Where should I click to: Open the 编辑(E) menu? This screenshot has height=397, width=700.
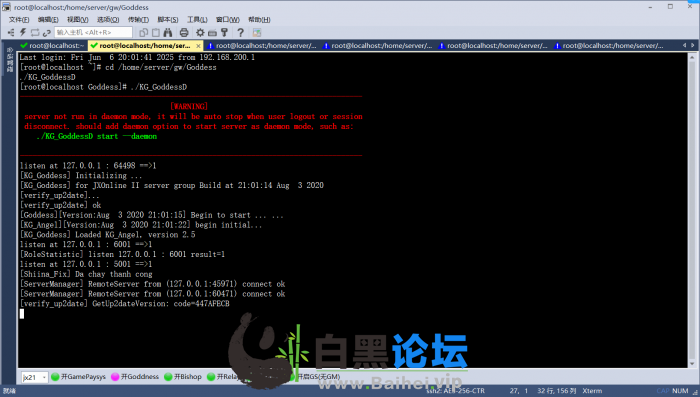[x=48, y=20]
